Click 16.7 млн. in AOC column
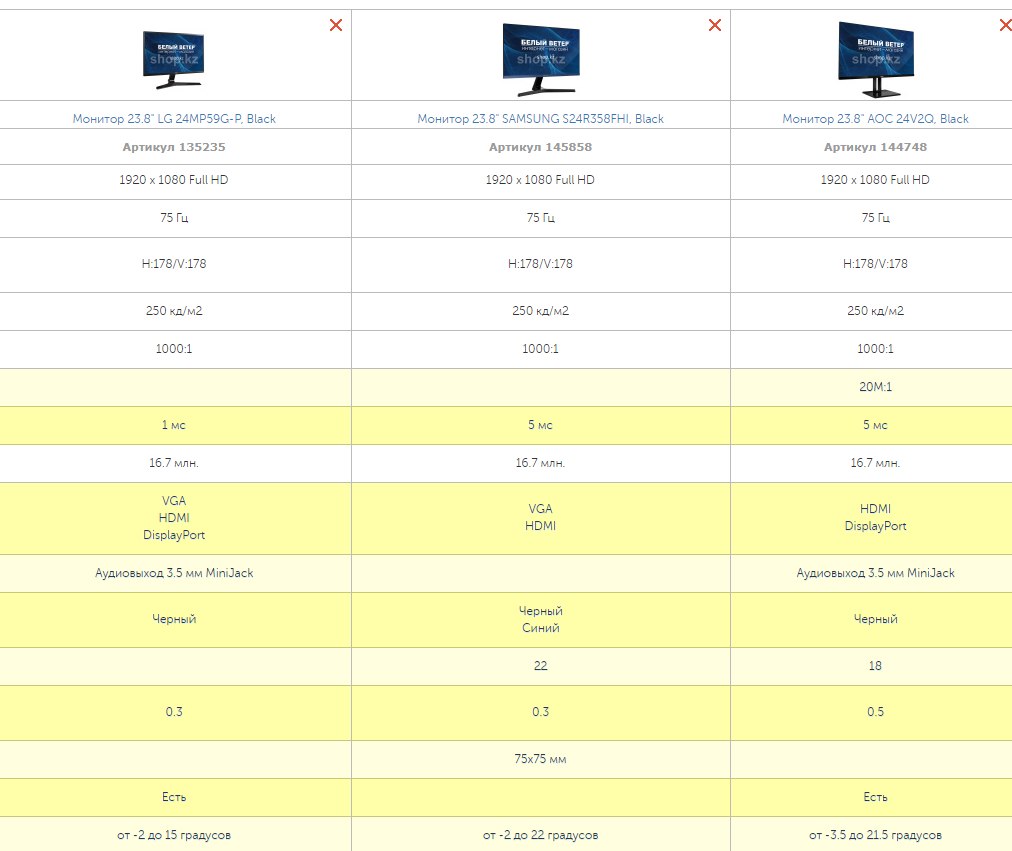The width and height of the screenshot is (1012, 851). pyautogui.click(x=875, y=463)
